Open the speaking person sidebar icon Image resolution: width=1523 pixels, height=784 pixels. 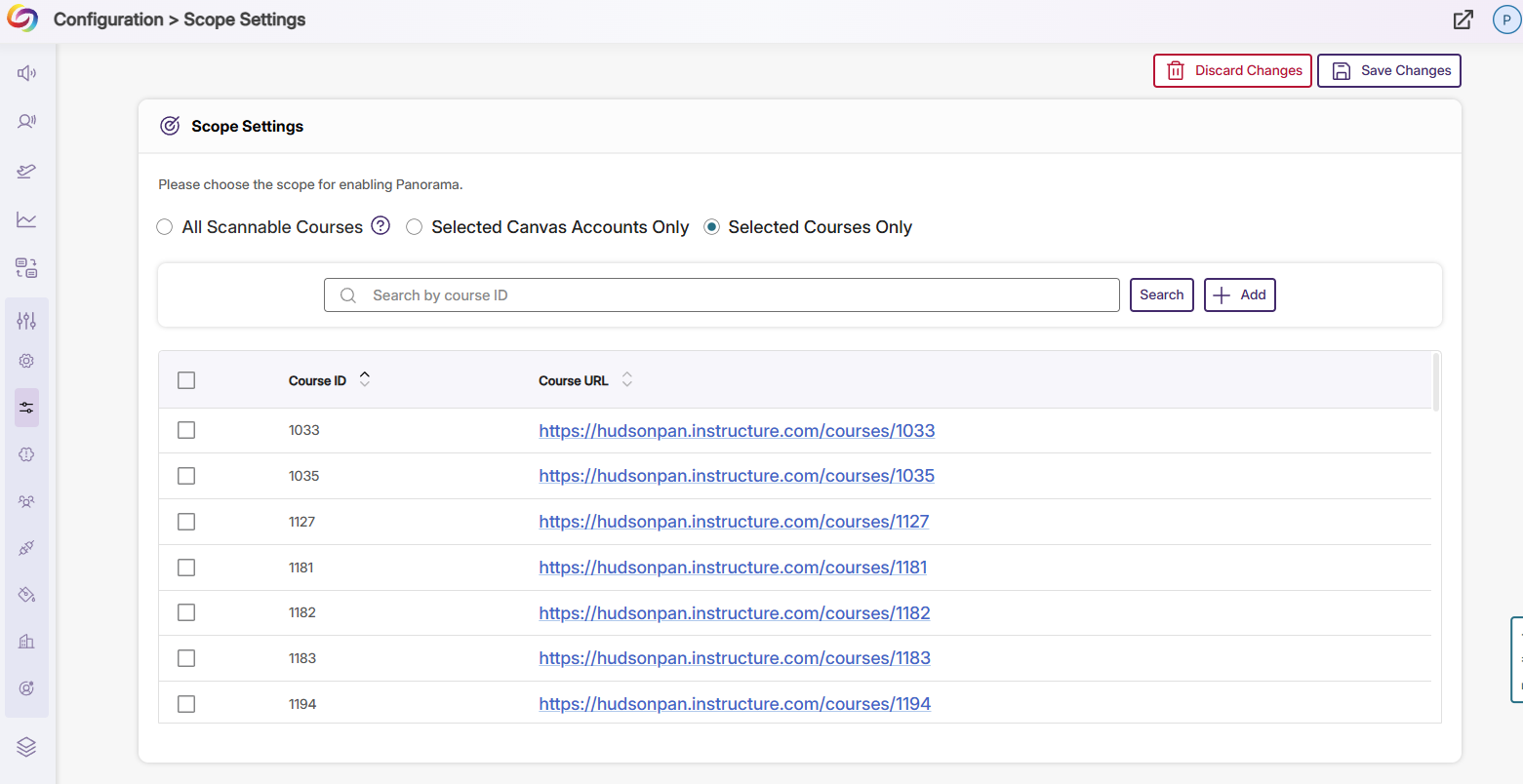[x=26, y=122]
